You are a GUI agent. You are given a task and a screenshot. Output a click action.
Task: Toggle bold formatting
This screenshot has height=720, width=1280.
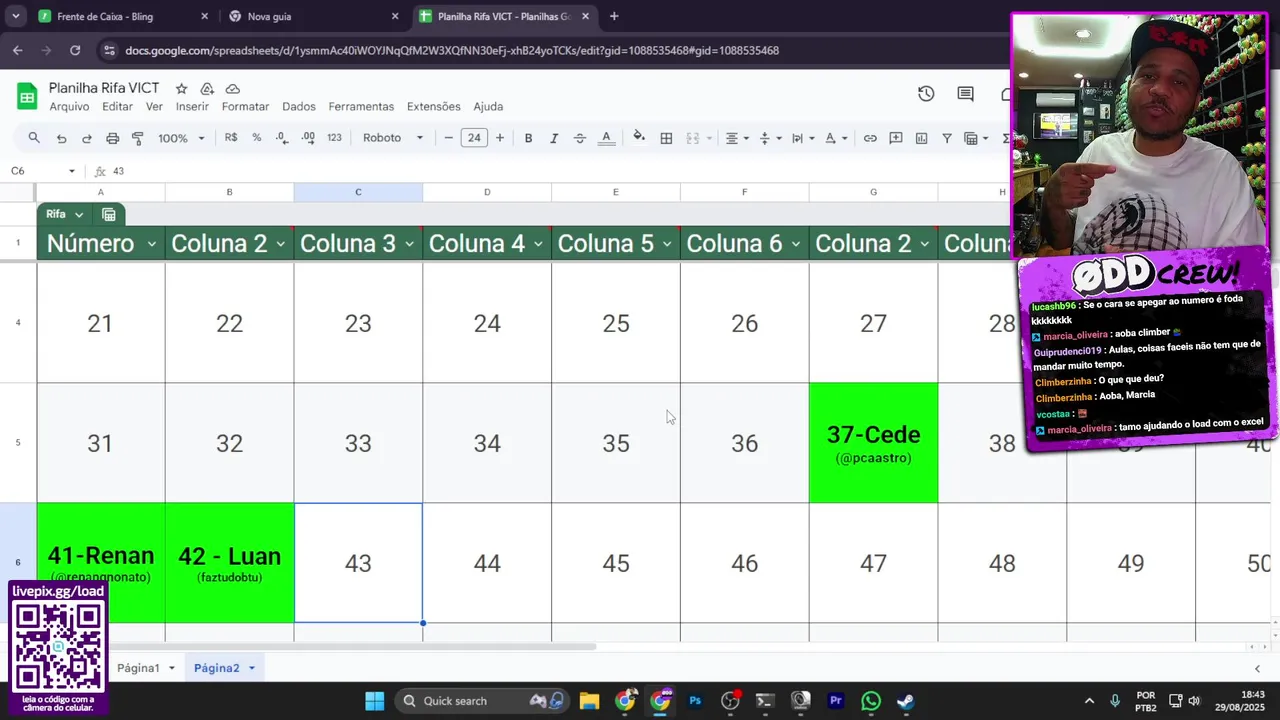pyautogui.click(x=528, y=138)
